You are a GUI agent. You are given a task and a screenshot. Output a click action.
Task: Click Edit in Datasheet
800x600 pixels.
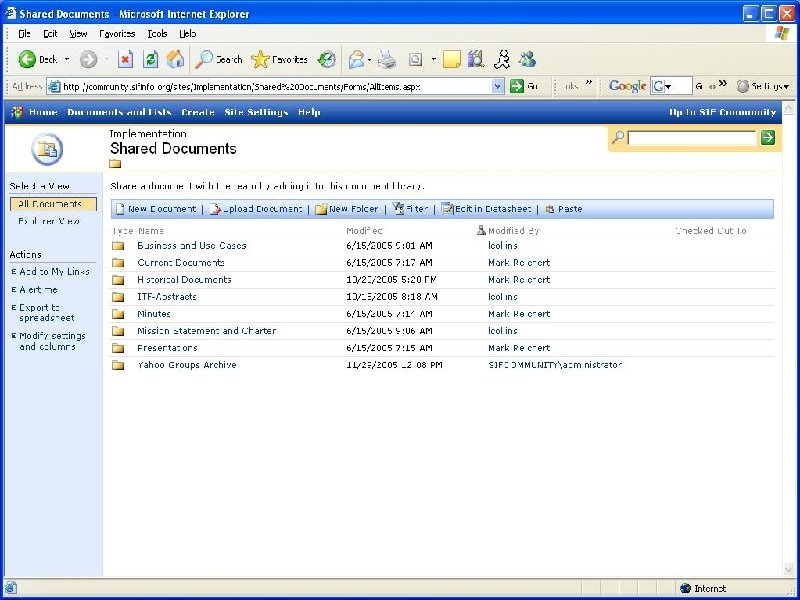click(x=487, y=209)
